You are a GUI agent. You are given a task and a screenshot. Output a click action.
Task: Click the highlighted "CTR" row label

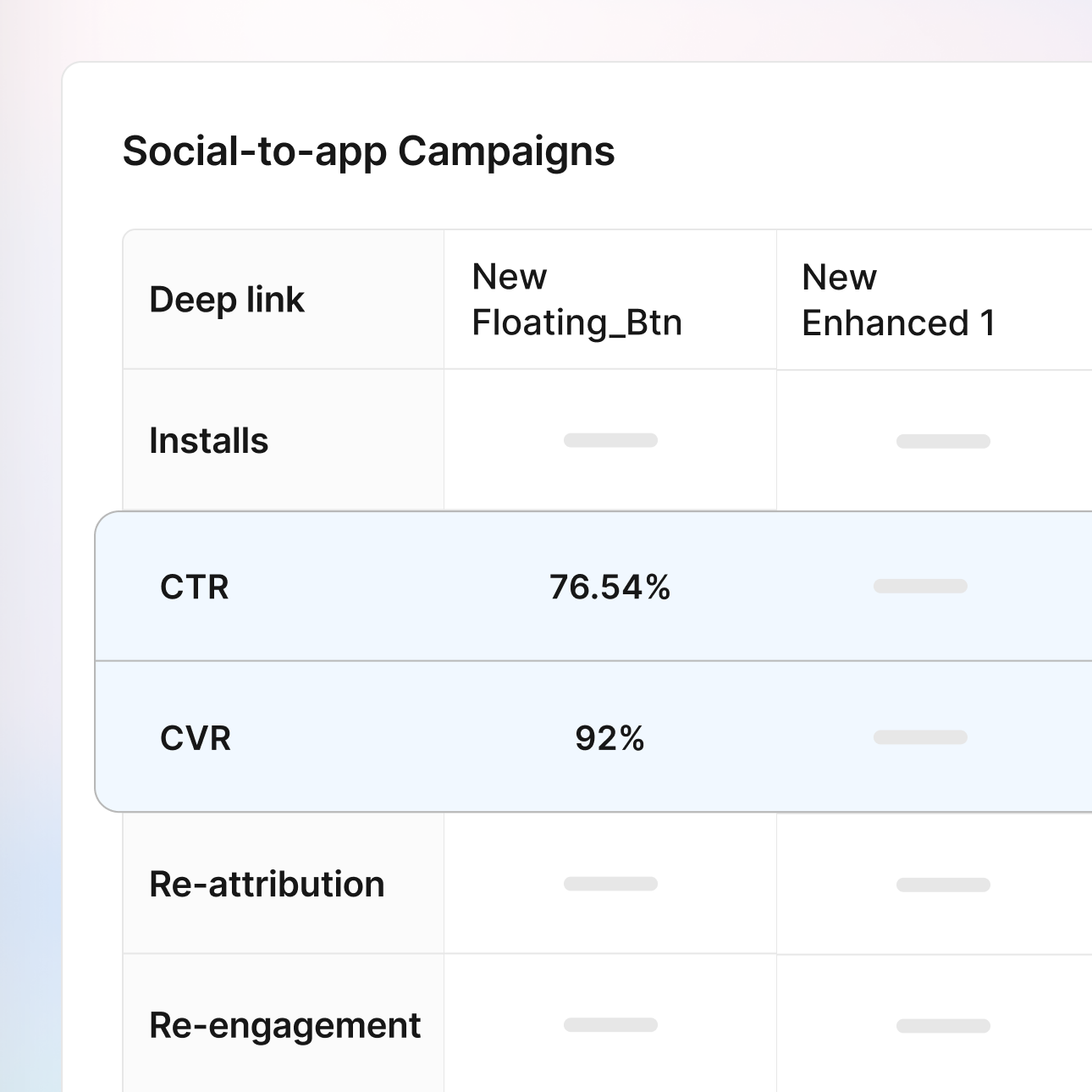194,587
